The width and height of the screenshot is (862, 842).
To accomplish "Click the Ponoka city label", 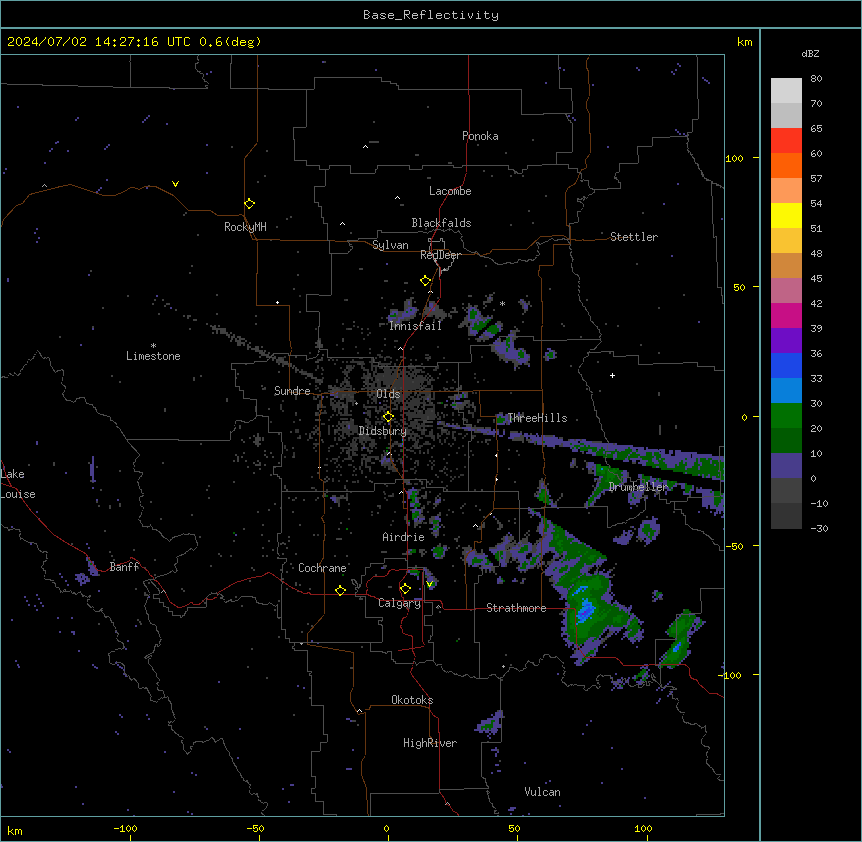I will coord(480,136).
